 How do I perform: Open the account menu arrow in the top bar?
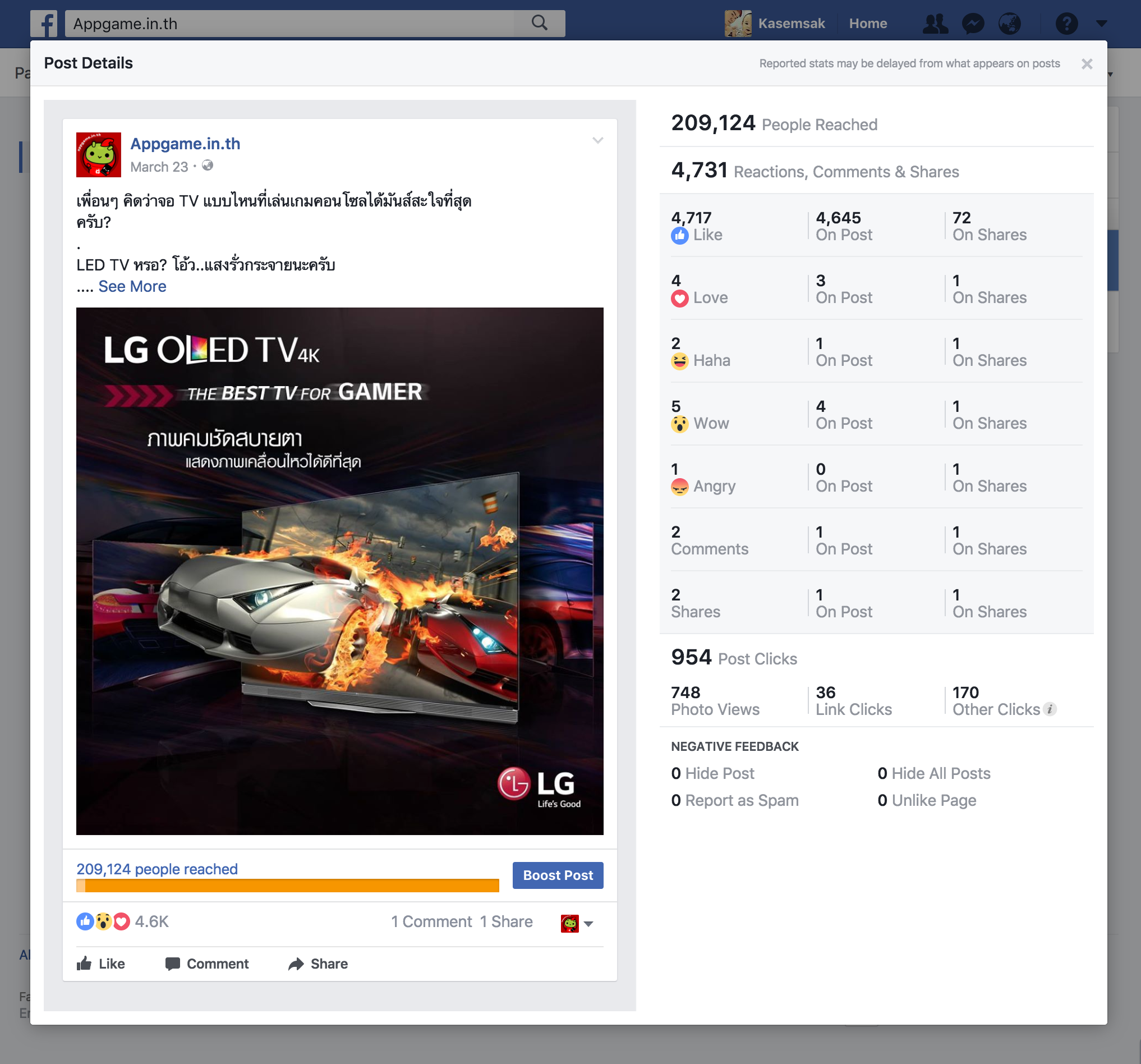pyautogui.click(x=1101, y=24)
